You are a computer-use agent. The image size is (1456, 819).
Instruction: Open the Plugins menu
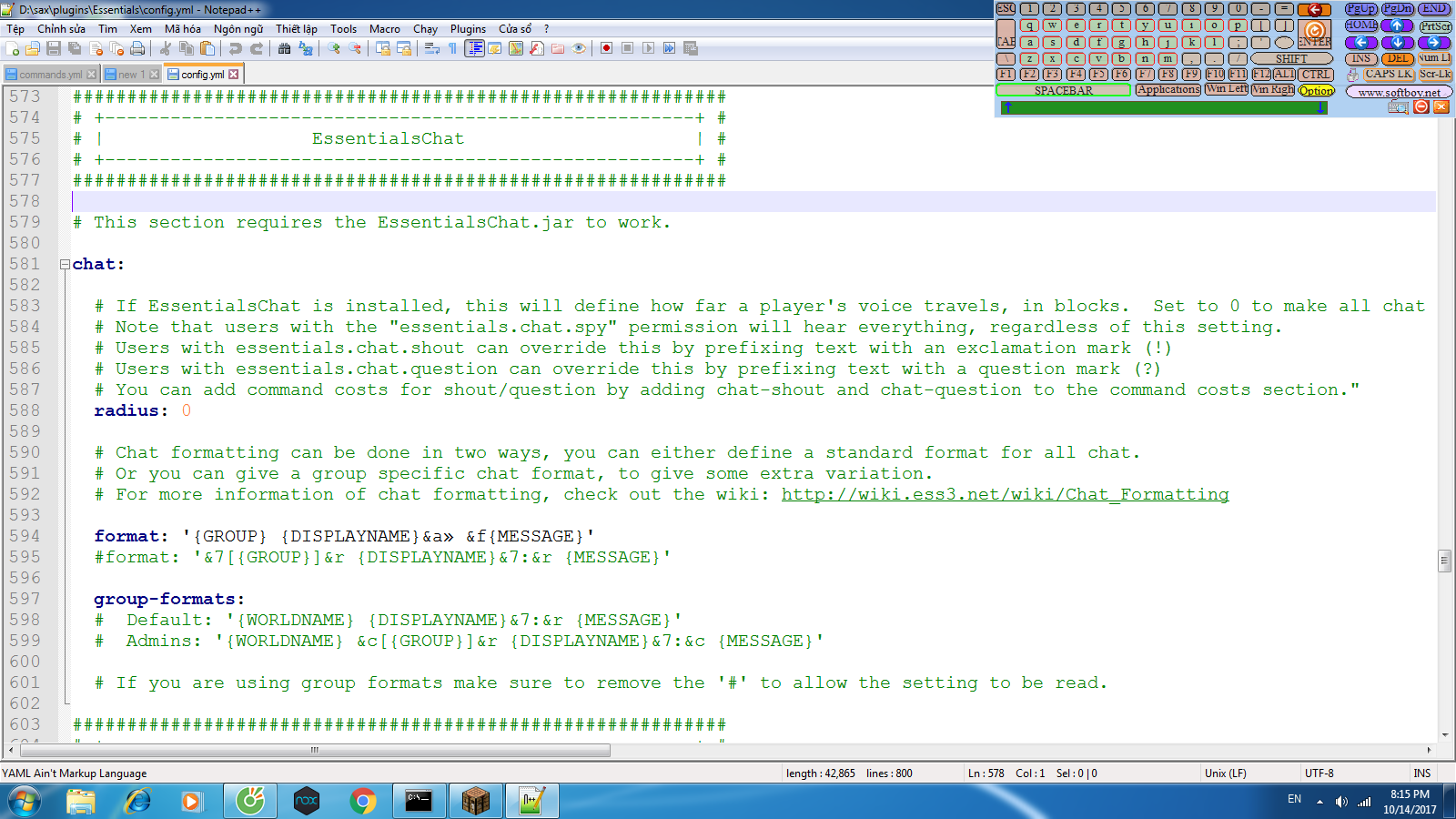tap(468, 29)
